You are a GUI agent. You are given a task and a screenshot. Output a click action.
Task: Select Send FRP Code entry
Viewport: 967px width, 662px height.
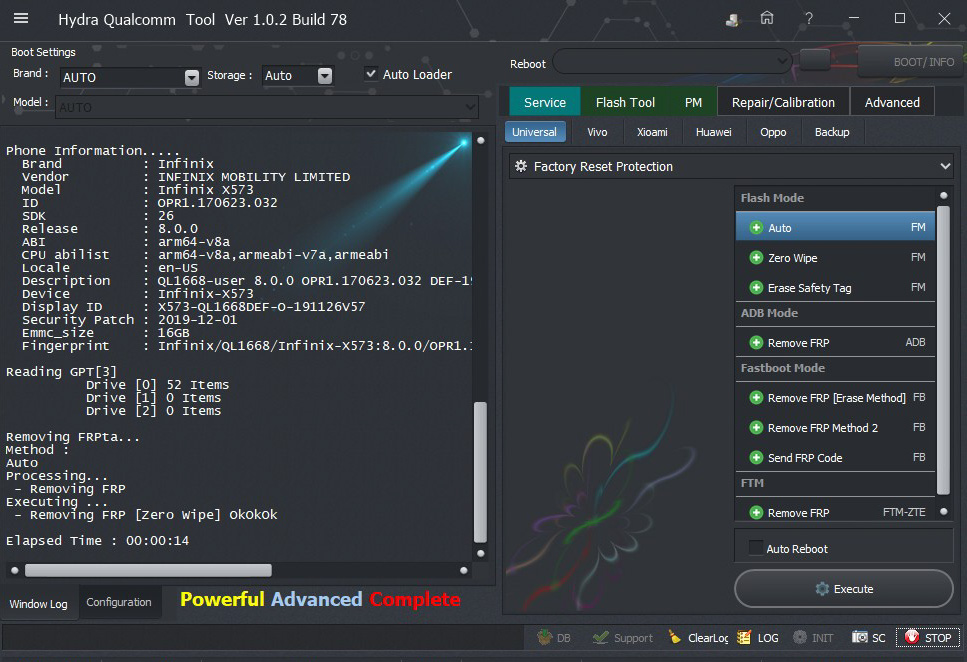[x=836, y=458]
